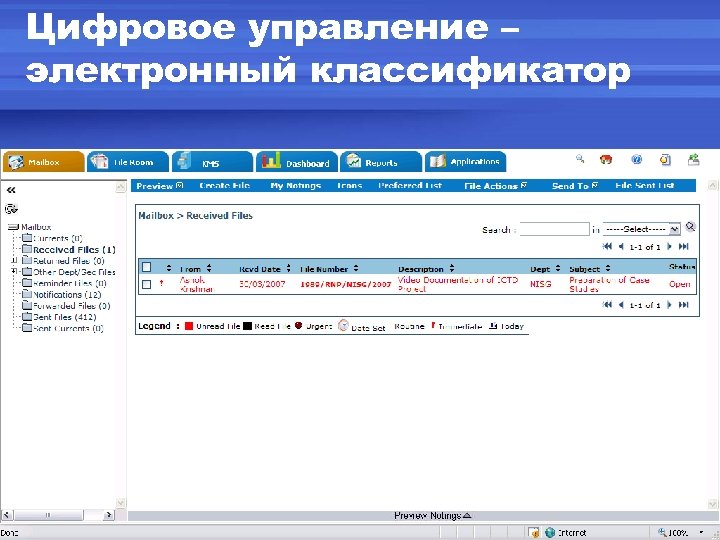This screenshot has height=540, width=720.
Task: Collapse the sidebar with the double-arrow icon
Action: tap(11, 190)
